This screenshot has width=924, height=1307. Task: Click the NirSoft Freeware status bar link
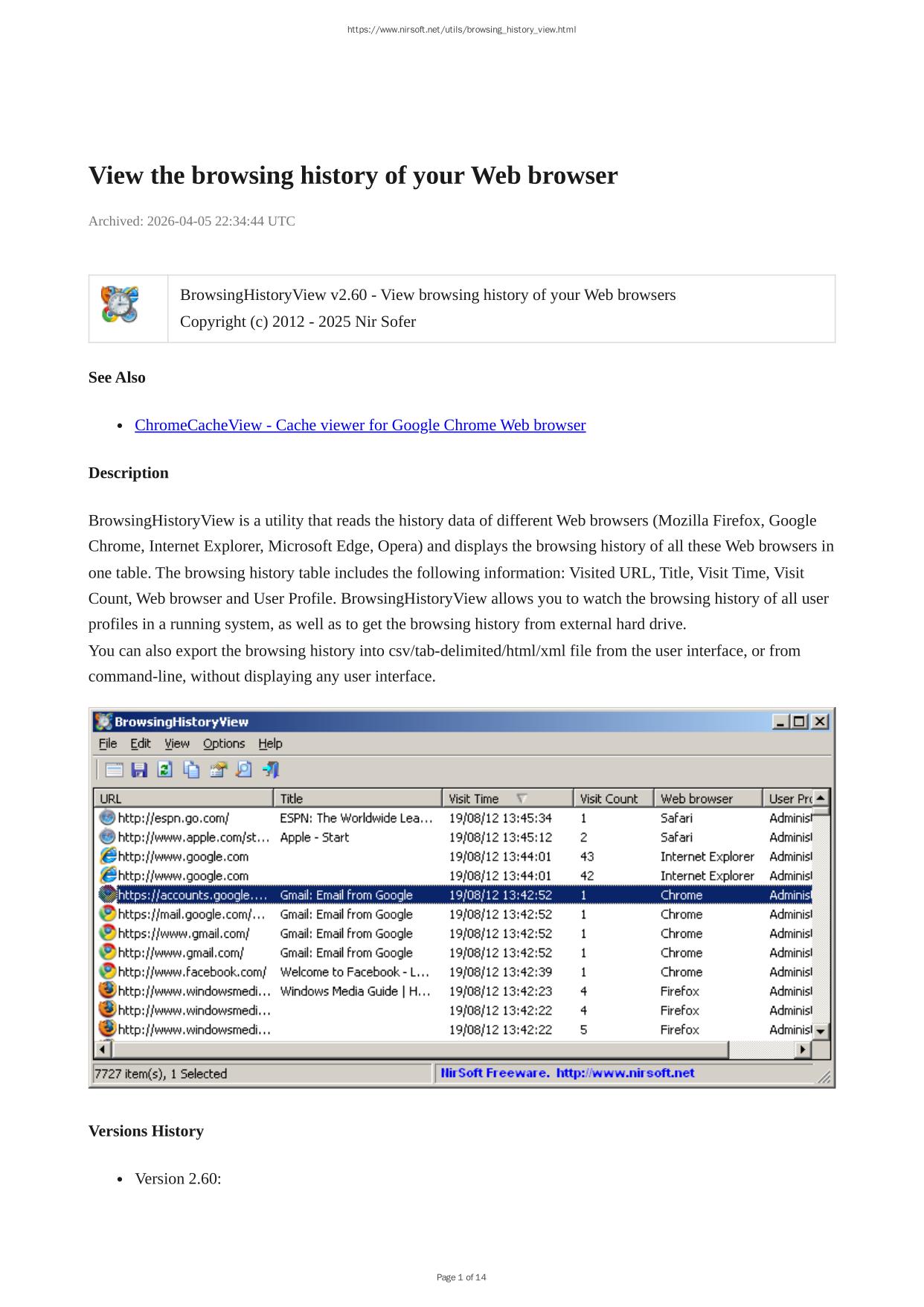[x=567, y=1073]
